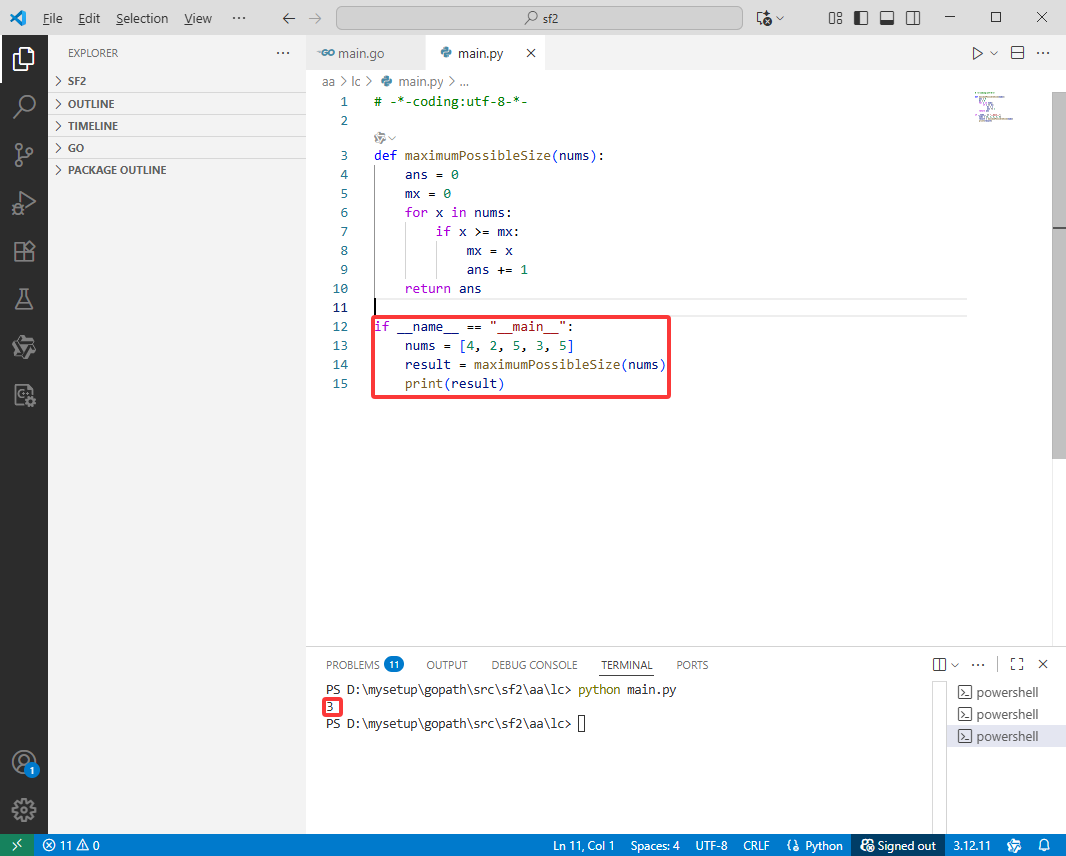Split the terminal
This screenshot has height=856, width=1066.
click(940, 664)
